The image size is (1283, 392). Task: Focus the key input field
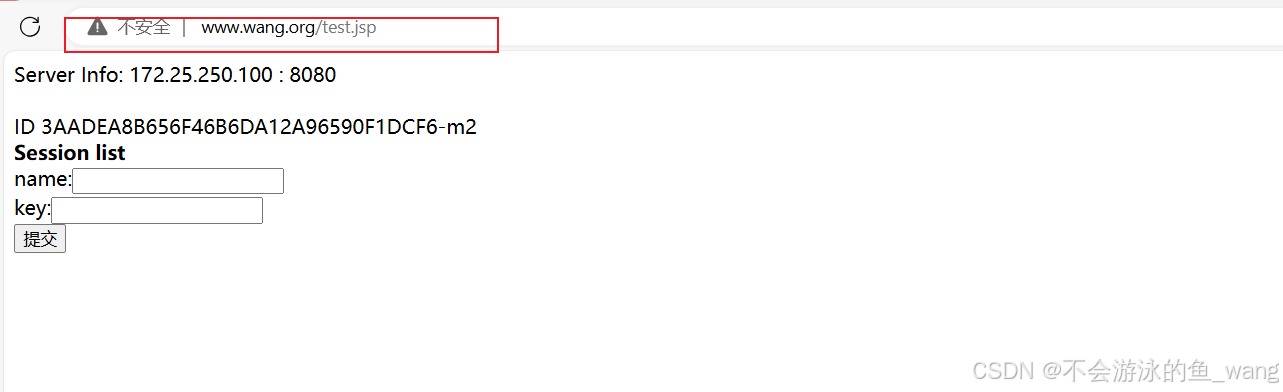coord(157,210)
